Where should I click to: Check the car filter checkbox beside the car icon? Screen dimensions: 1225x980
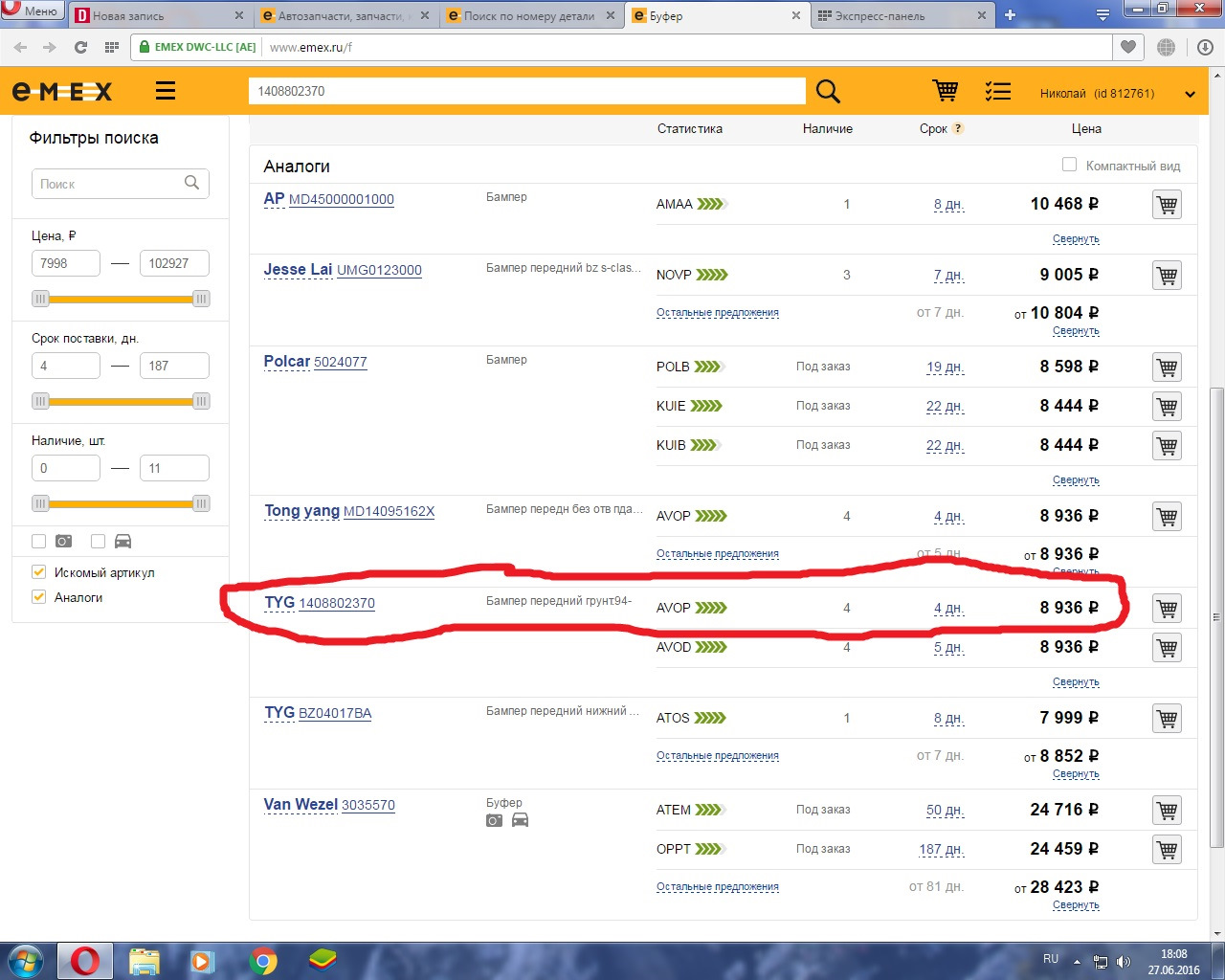(x=98, y=541)
